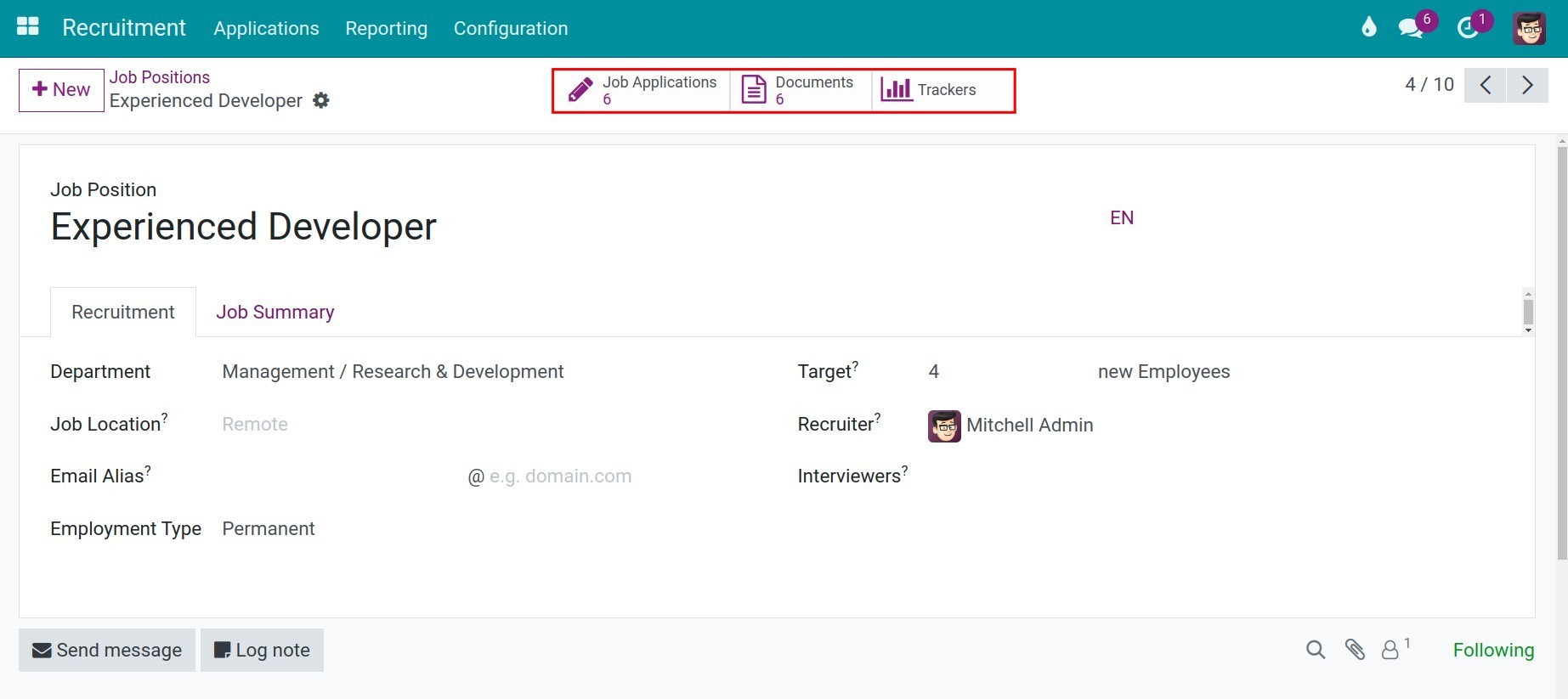
Task: Expand the Configuration menu
Action: click(x=510, y=28)
